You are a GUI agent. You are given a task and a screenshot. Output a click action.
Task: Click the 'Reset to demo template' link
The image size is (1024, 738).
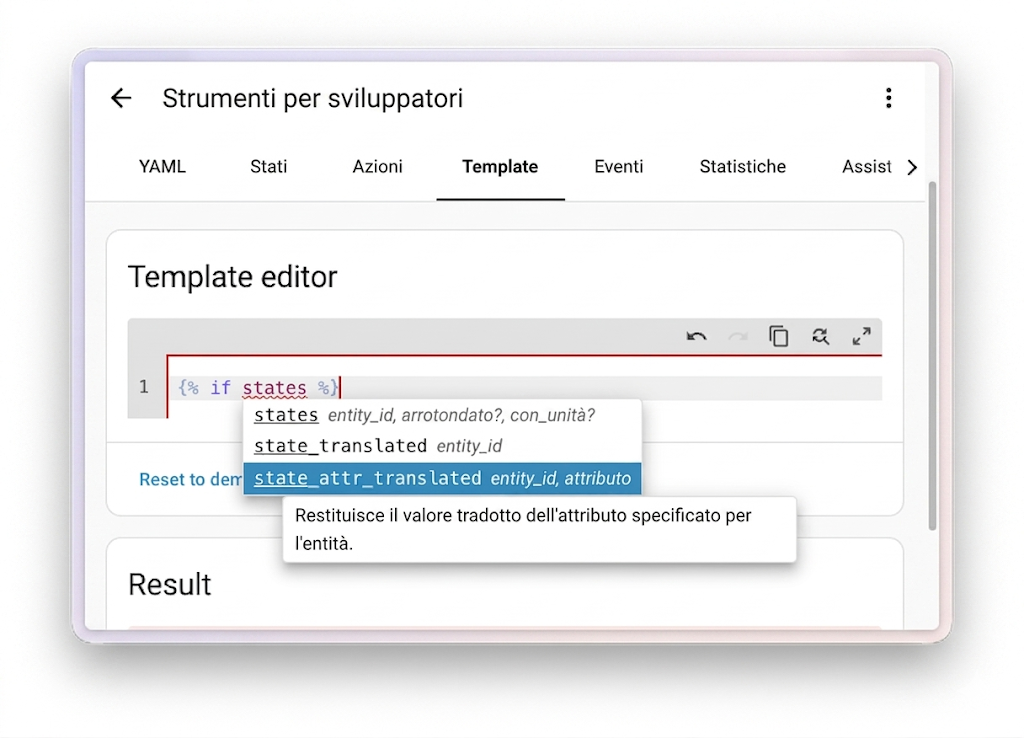(190, 479)
